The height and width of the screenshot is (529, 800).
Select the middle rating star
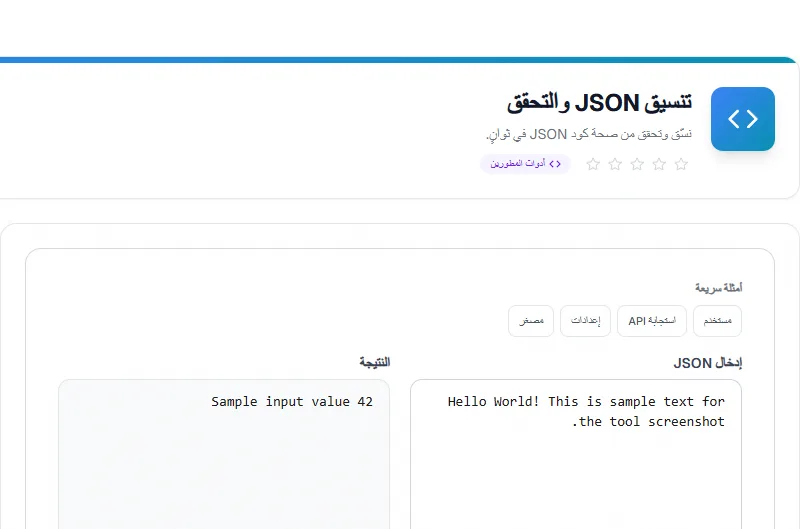[x=637, y=164]
